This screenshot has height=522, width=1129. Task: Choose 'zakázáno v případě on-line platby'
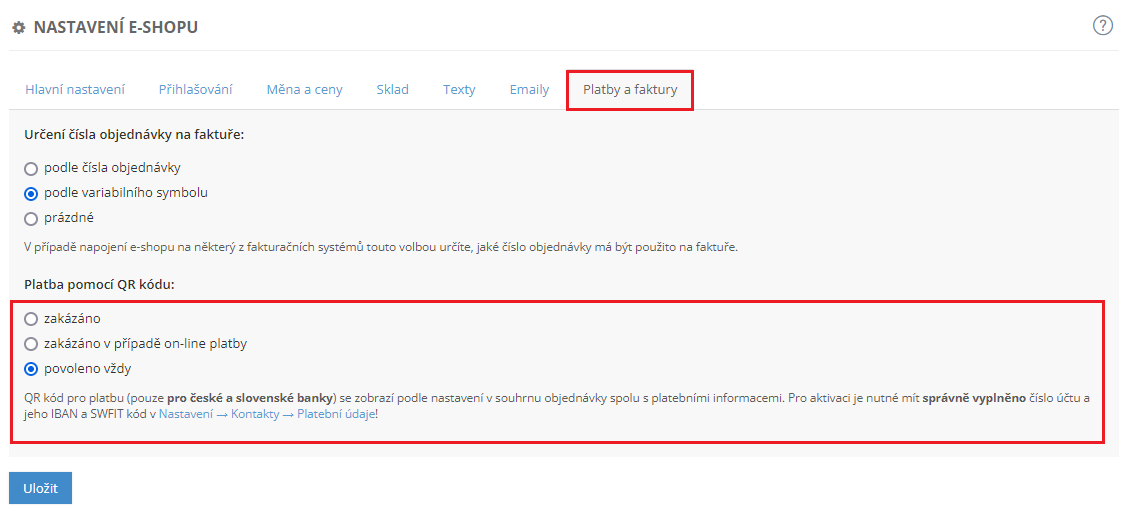31,344
